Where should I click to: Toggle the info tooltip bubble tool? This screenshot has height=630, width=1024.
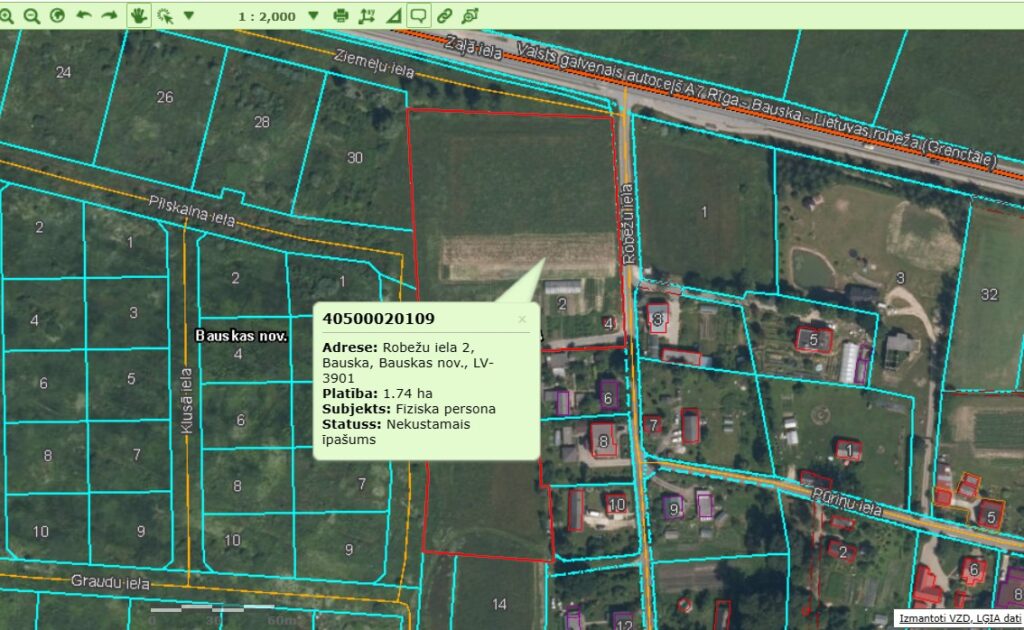(x=418, y=16)
